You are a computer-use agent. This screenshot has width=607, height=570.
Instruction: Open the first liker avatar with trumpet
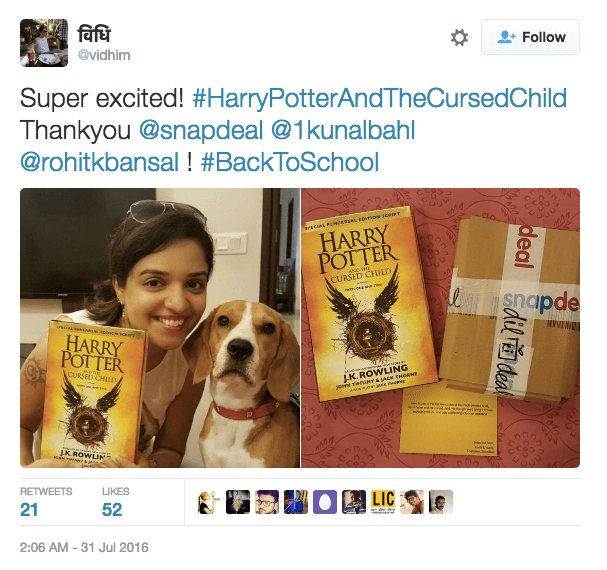click(x=209, y=502)
